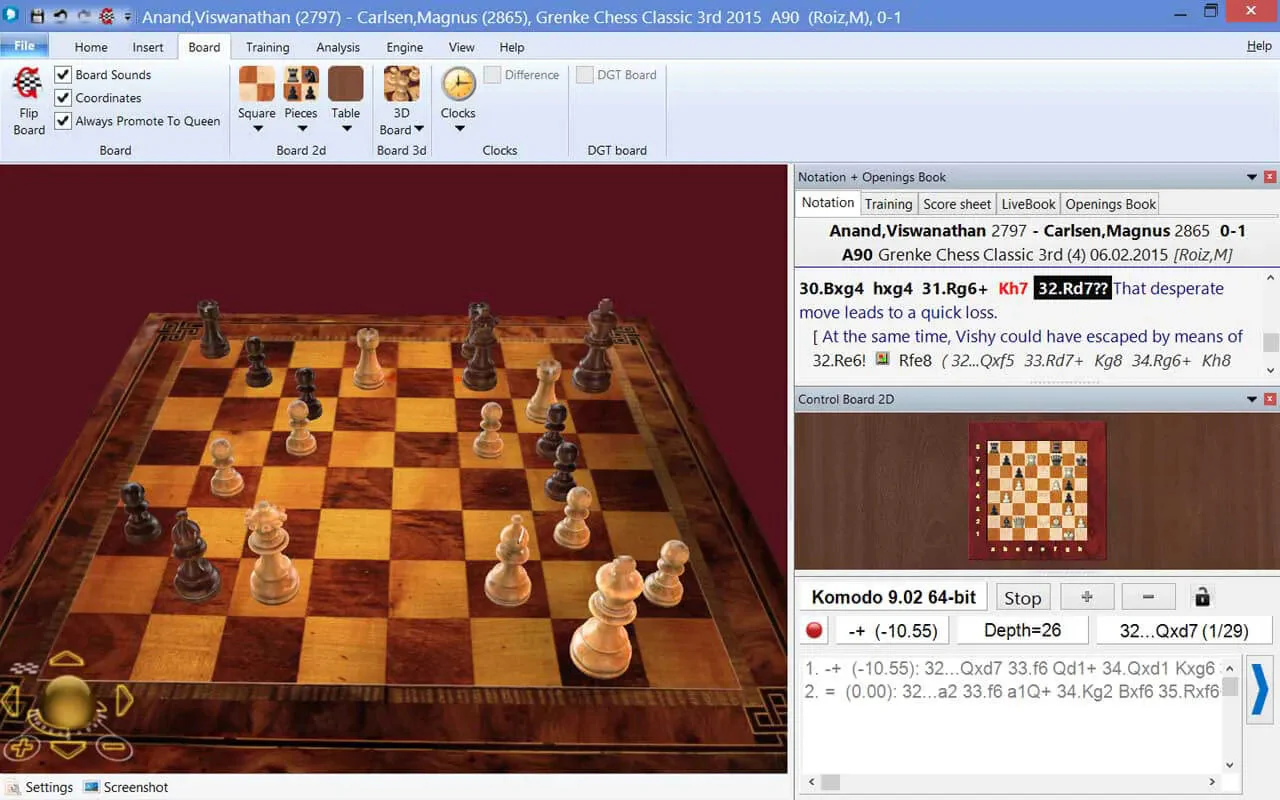Uncheck Always Promote To Queen checkbox
Image resolution: width=1280 pixels, height=800 pixels.
[63, 121]
